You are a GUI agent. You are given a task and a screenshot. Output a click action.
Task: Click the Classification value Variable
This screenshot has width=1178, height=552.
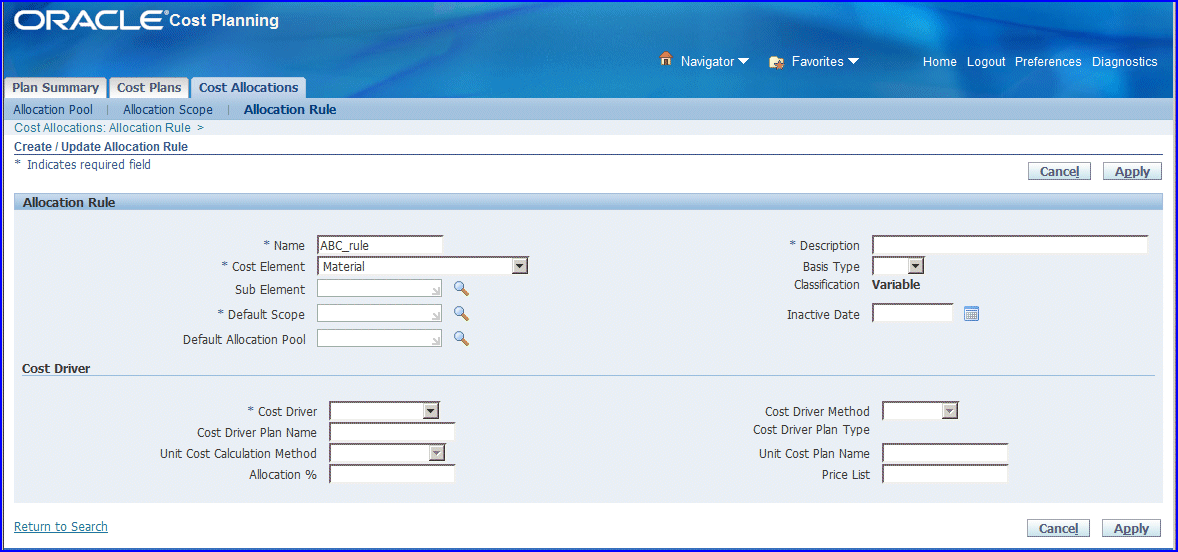click(x=896, y=285)
